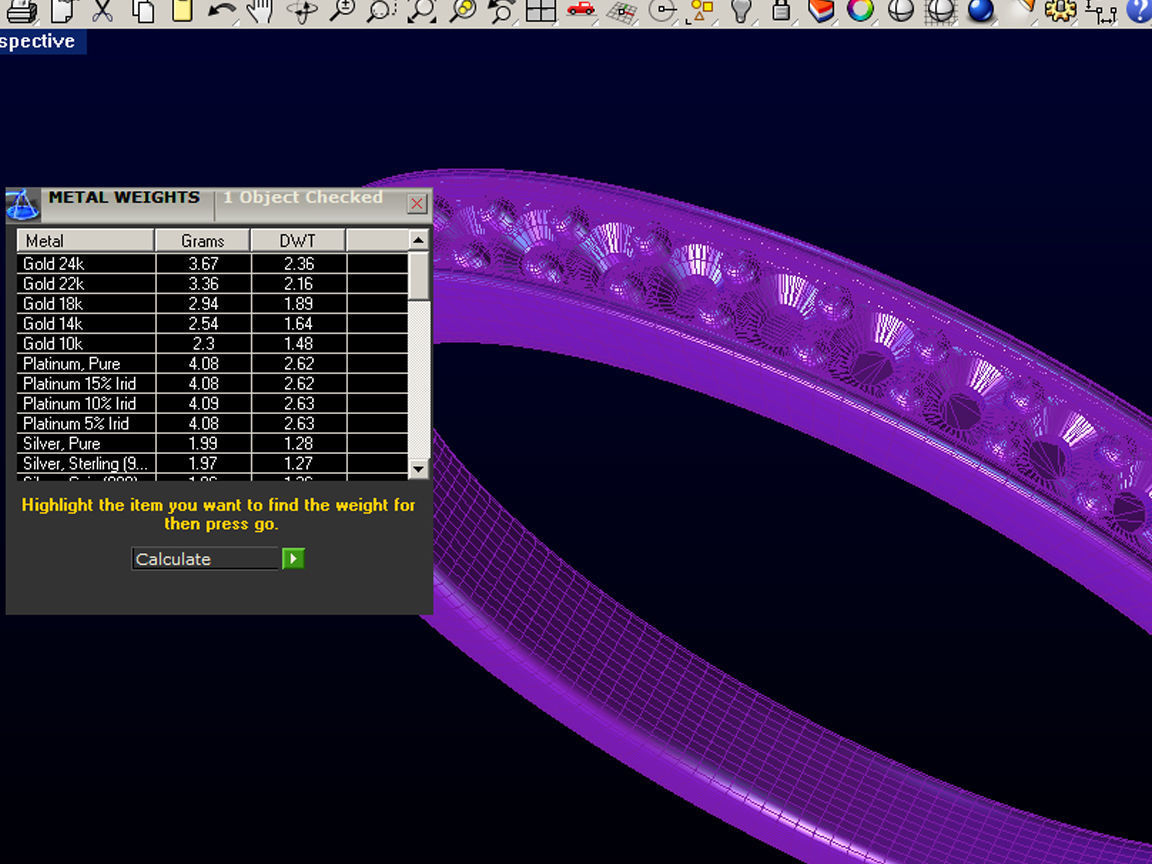
Task: Select the Zoom Dynamic magnifier icon
Action: coord(342,10)
